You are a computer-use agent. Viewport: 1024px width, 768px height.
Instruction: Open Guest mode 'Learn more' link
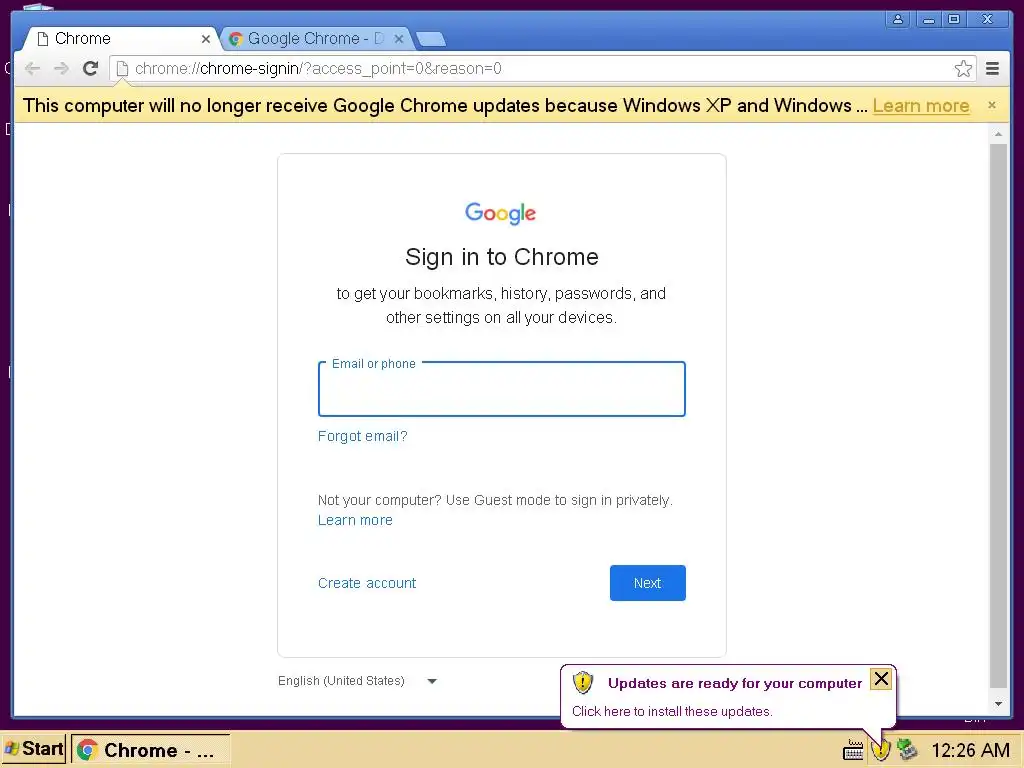click(355, 520)
